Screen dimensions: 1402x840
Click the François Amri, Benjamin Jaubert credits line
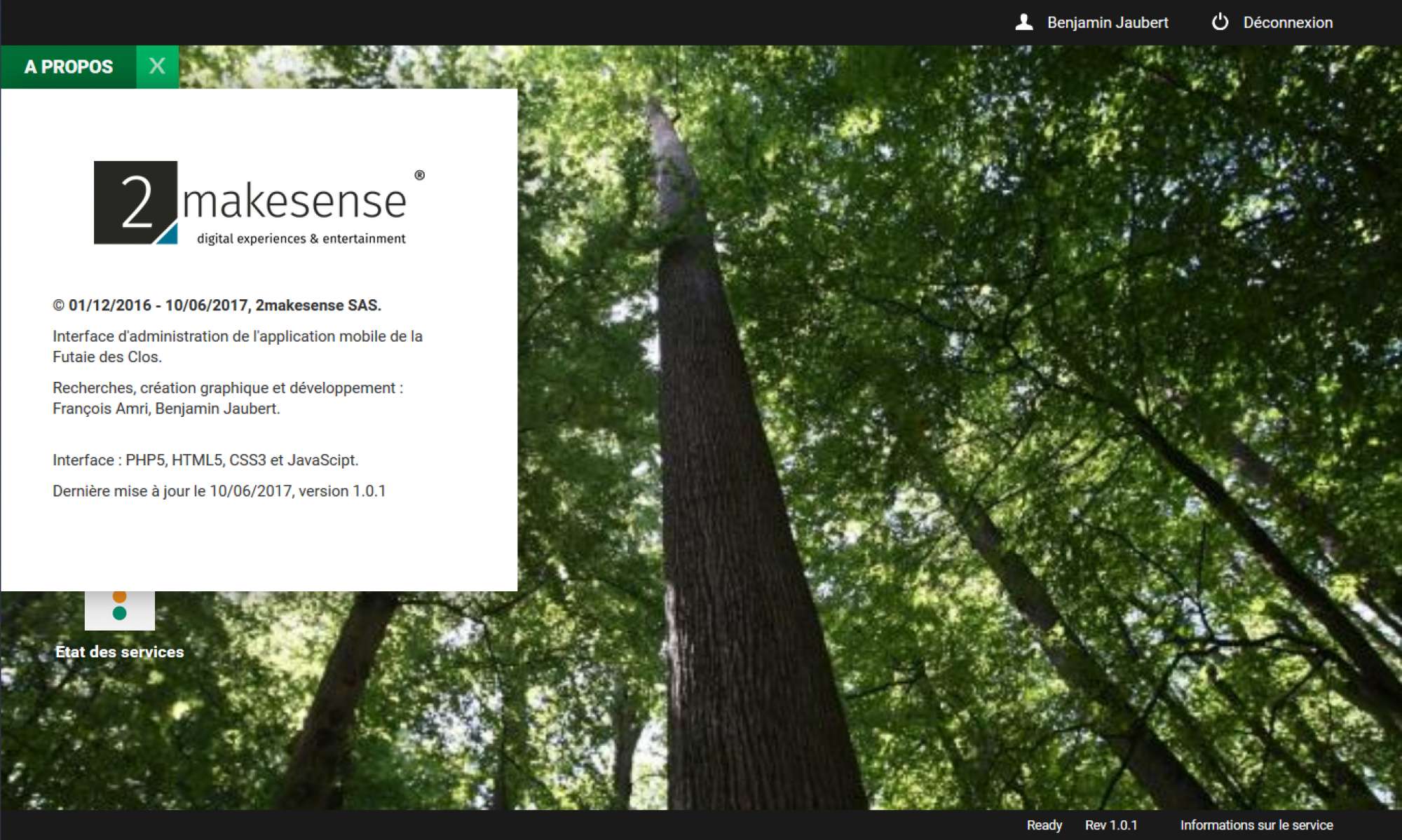[x=166, y=408]
